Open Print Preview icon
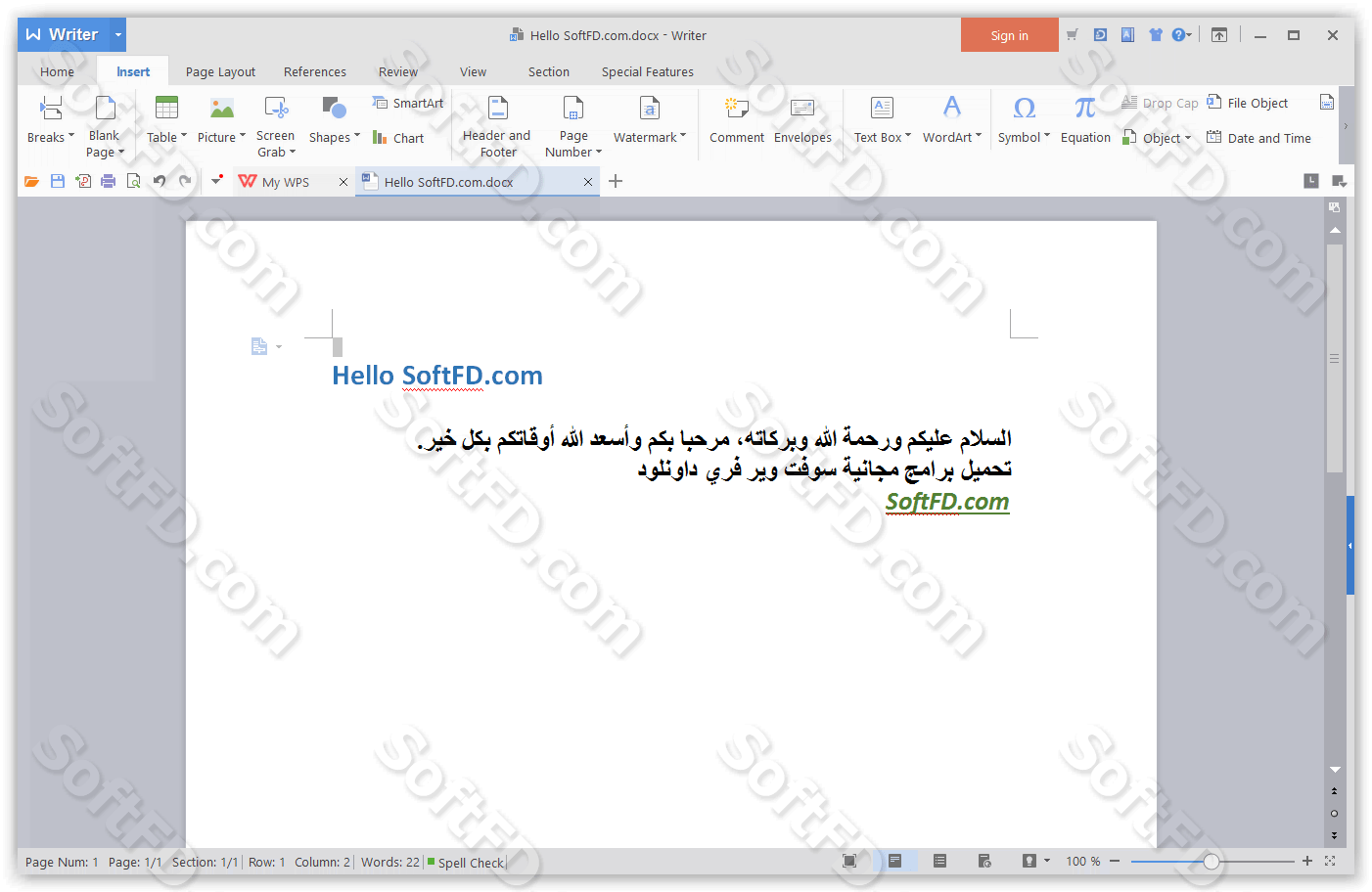Viewport: 1372px width, 892px height. point(134,181)
